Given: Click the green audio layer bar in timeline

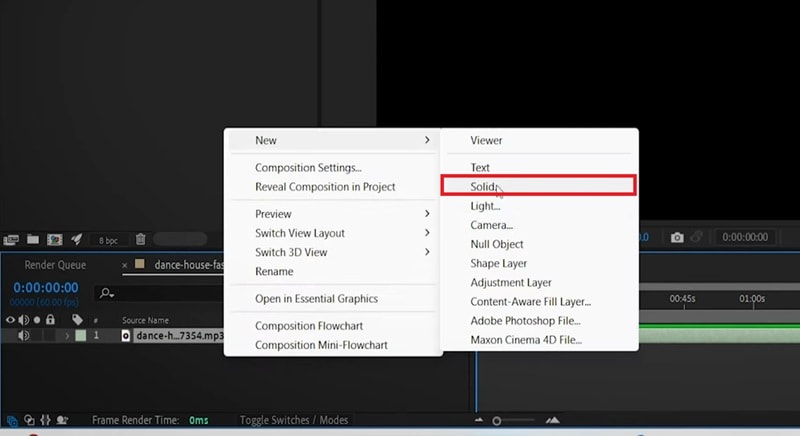Looking at the screenshot, I should (x=719, y=336).
